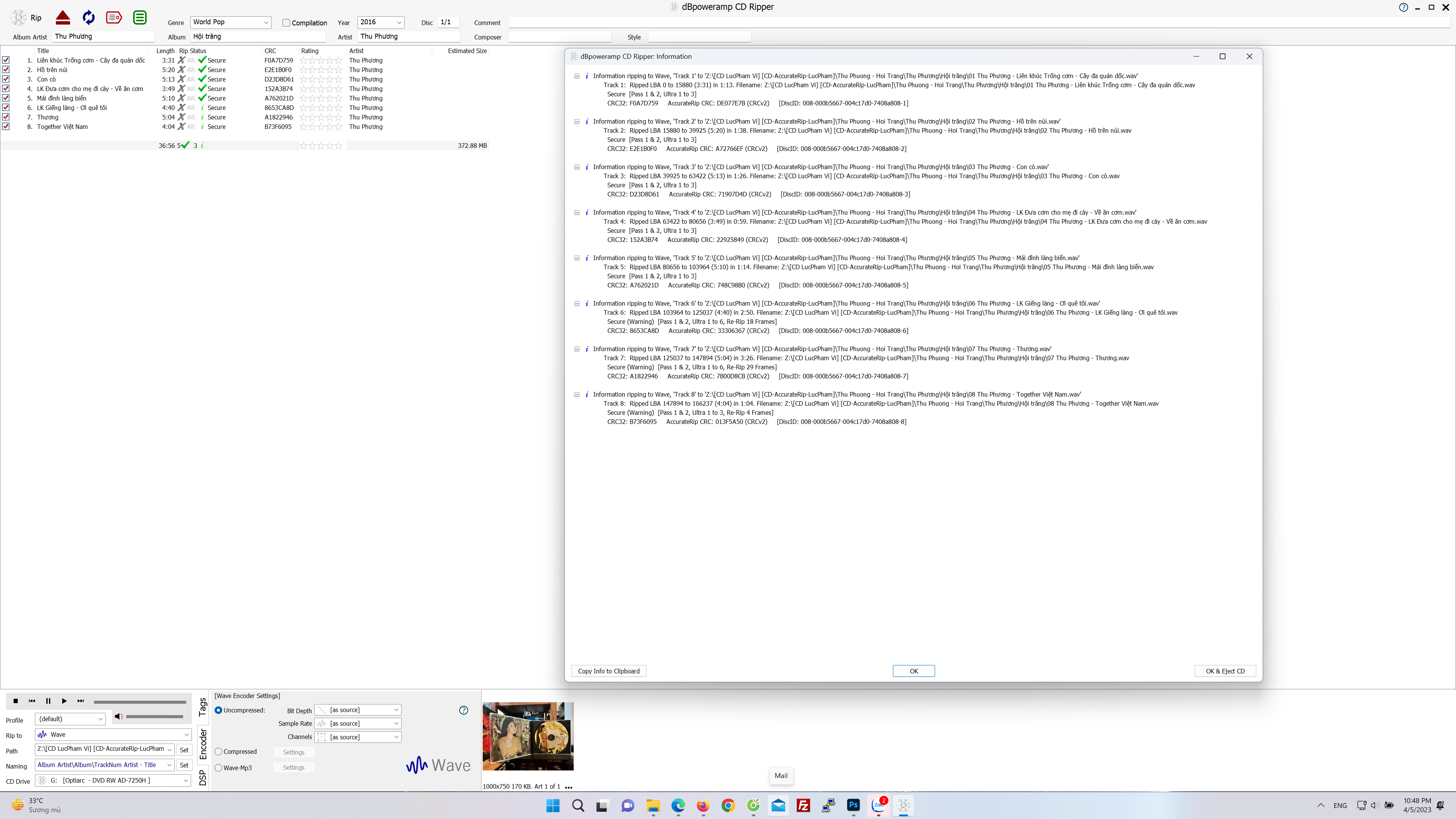Open File Explorer from the taskbar
The height and width of the screenshot is (819, 1456).
[653, 805]
